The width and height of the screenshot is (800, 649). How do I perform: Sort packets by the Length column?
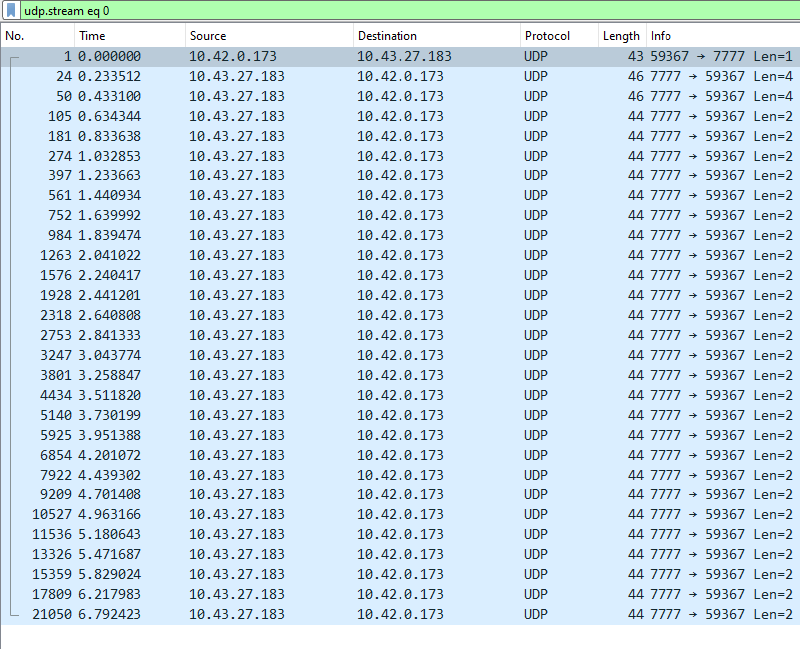coord(620,35)
